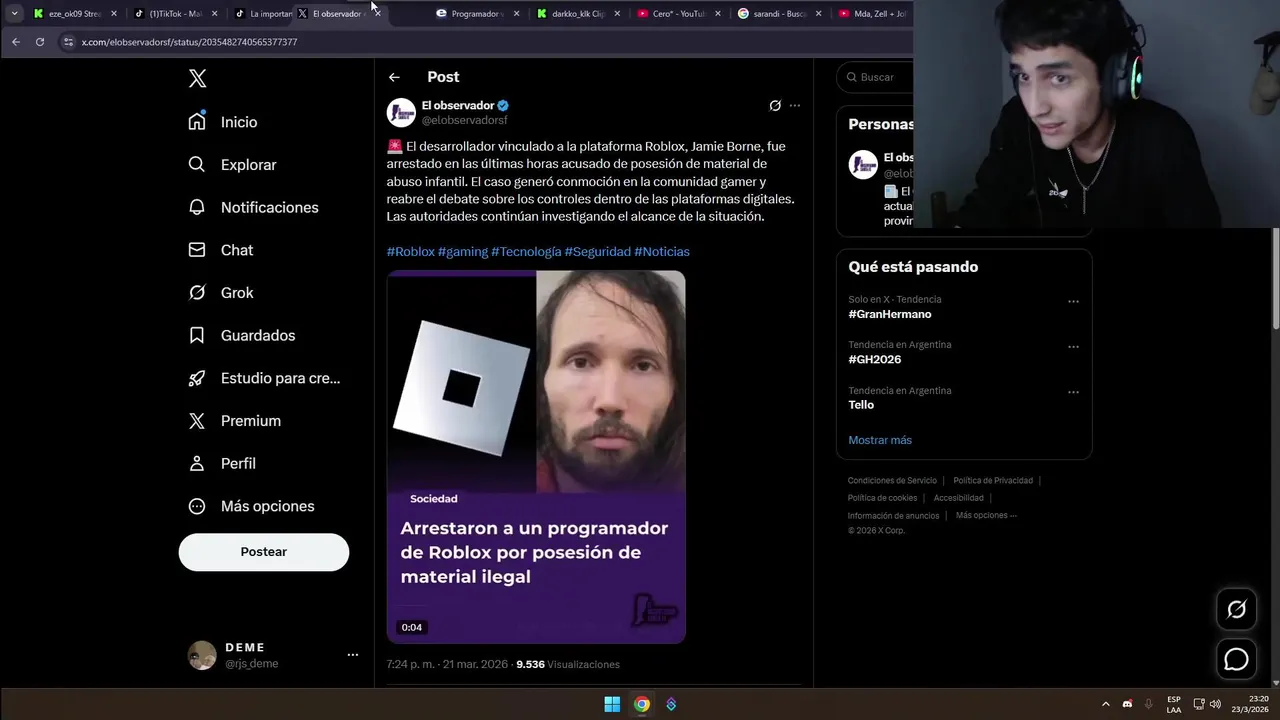
Task: Open the #Seguridad hashtag
Action: pos(598,252)
